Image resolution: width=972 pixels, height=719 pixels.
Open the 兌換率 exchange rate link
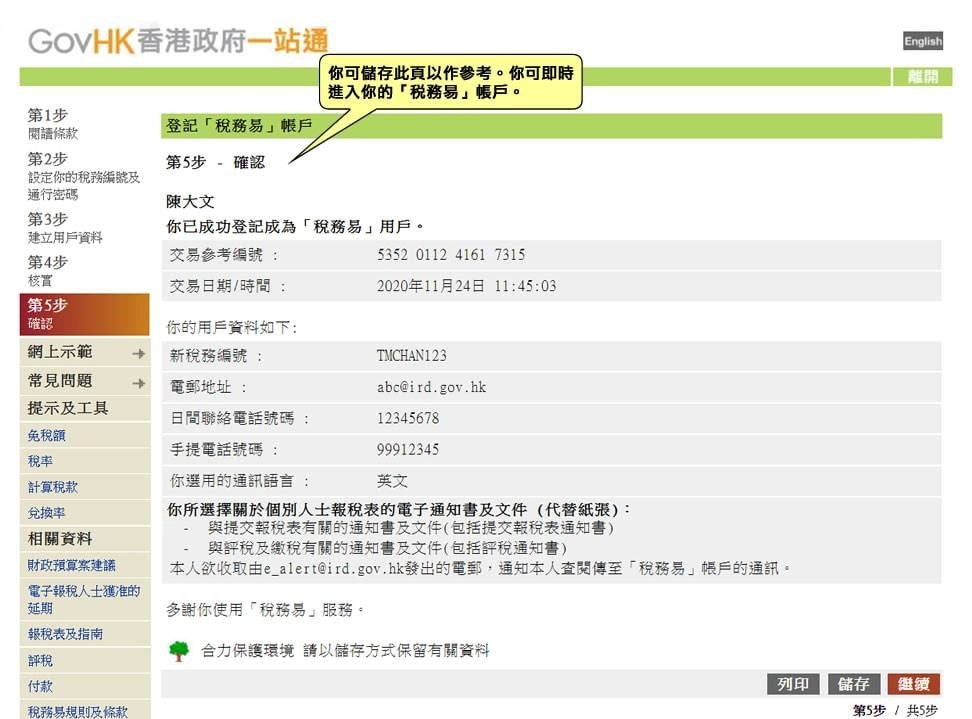click(x=46, y=513)
